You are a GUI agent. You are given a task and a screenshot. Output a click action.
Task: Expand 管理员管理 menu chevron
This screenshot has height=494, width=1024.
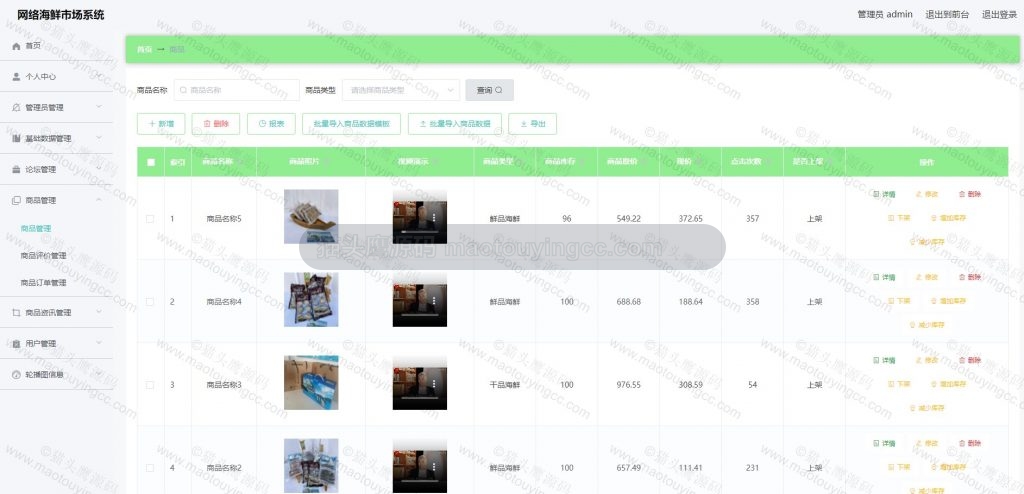click(x=99, y=107)
